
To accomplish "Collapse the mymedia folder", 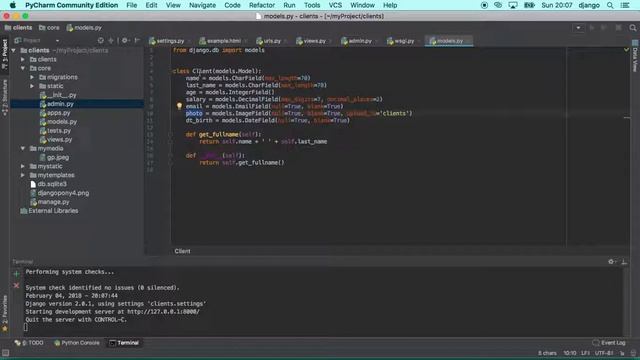I will click(x=23, y=149).
